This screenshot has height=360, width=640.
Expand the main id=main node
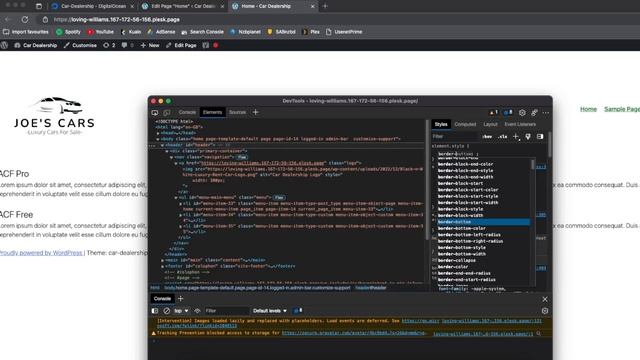[162, 260]
